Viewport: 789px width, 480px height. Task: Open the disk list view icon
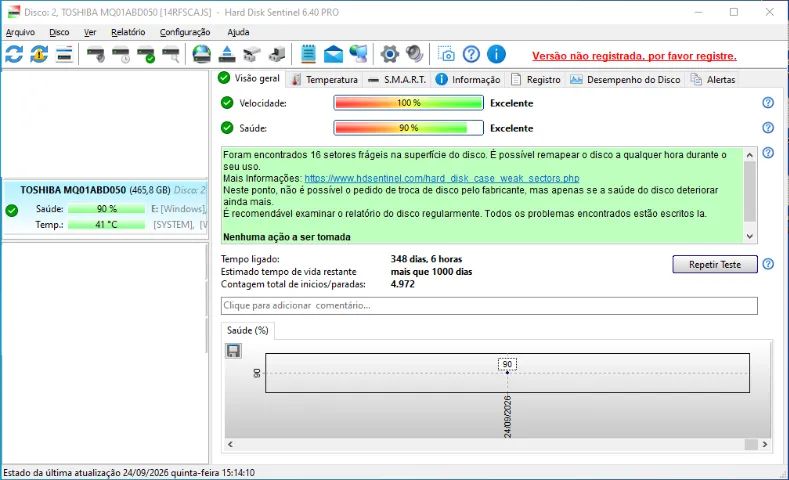point(64,54)
